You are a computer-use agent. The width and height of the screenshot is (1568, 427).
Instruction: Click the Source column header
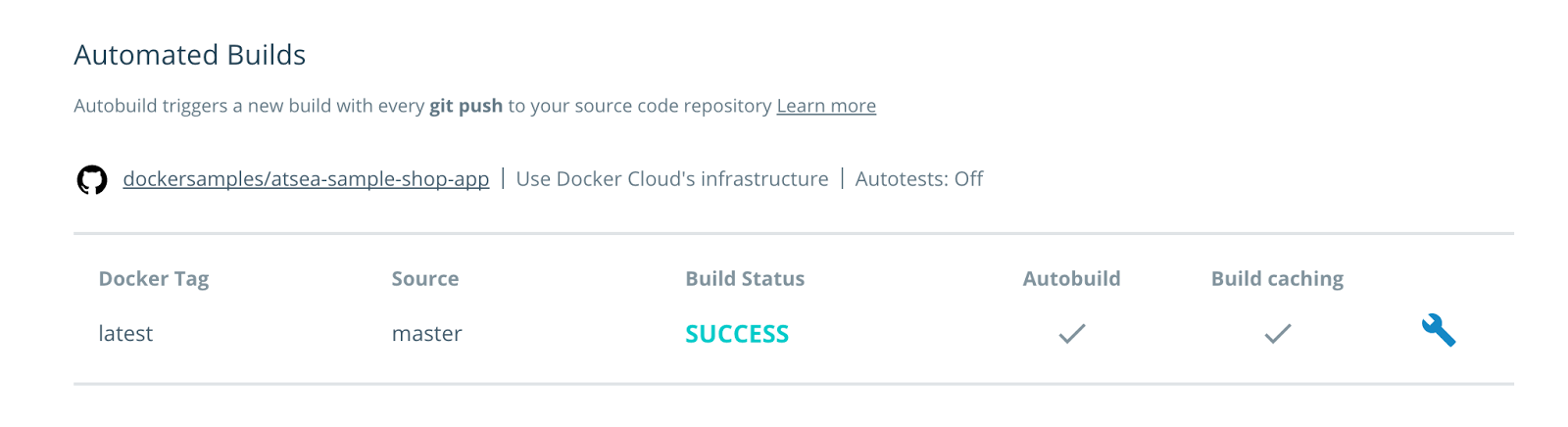pyautogui.click(x=425, y=279)
